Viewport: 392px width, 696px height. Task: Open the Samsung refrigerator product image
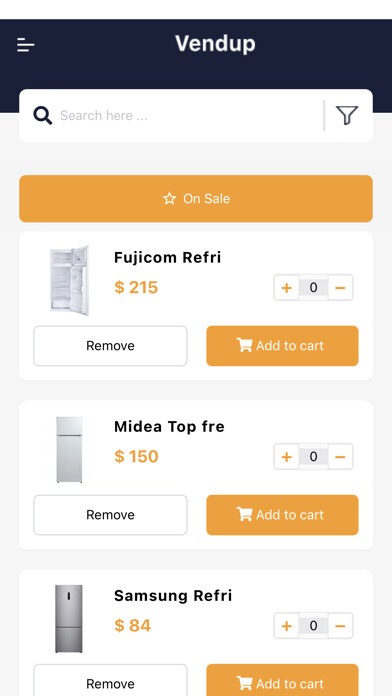(69, 619)
